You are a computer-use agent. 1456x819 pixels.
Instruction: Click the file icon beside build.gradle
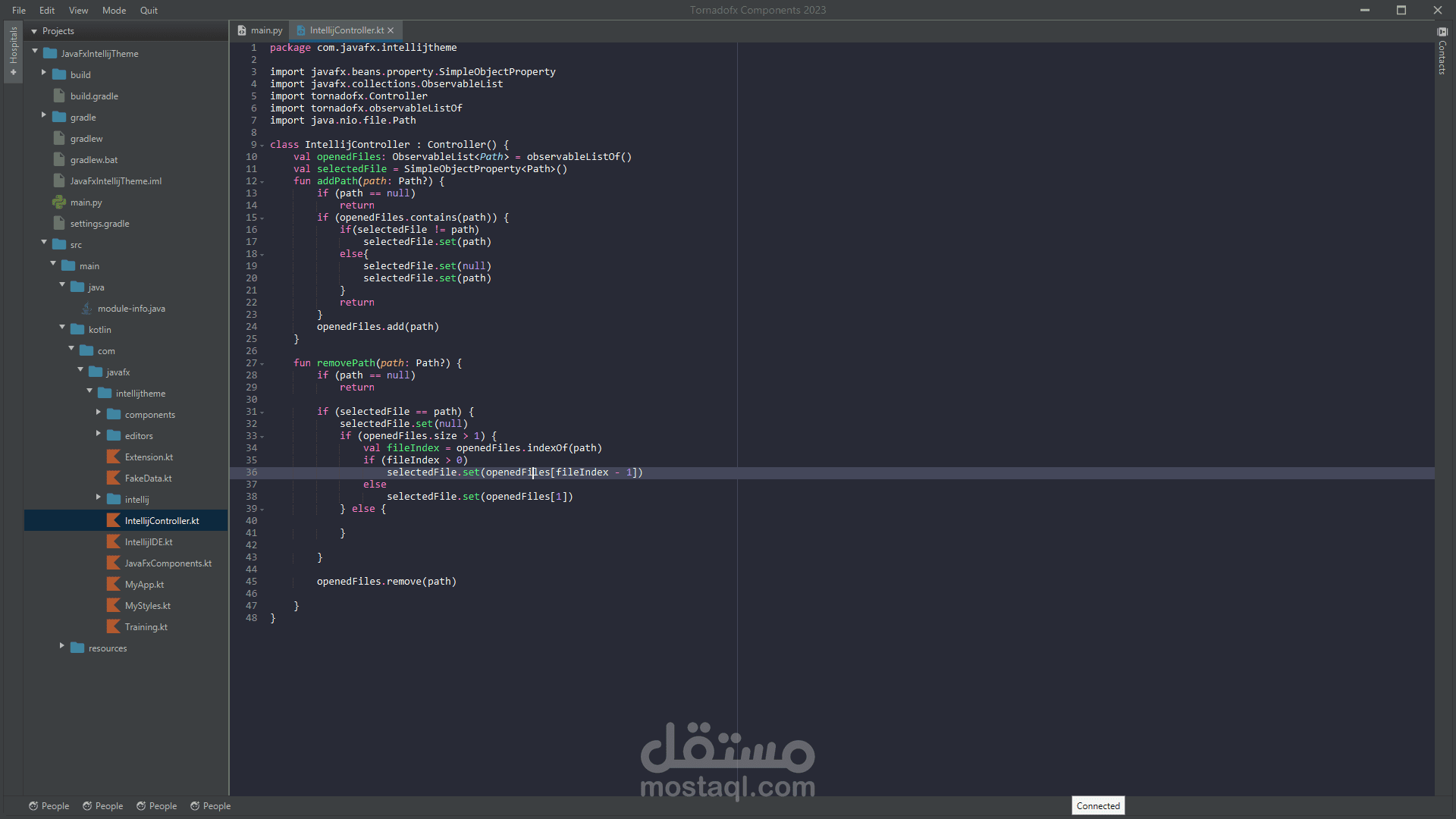point(59,96)
